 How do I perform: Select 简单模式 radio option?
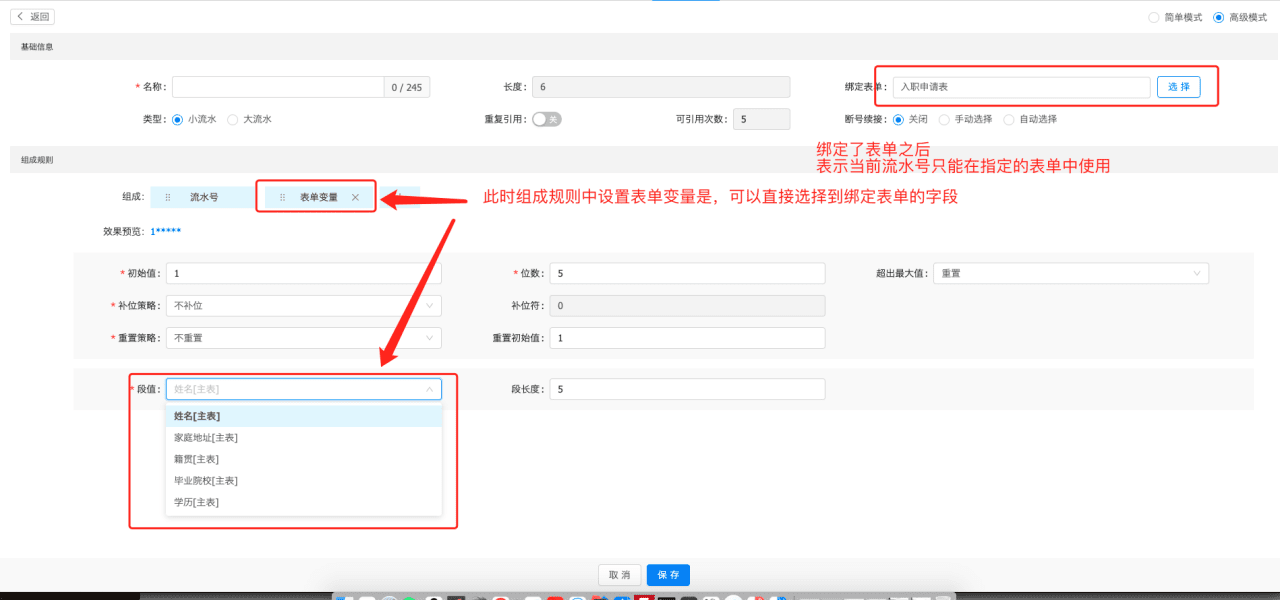point(1154,17)
